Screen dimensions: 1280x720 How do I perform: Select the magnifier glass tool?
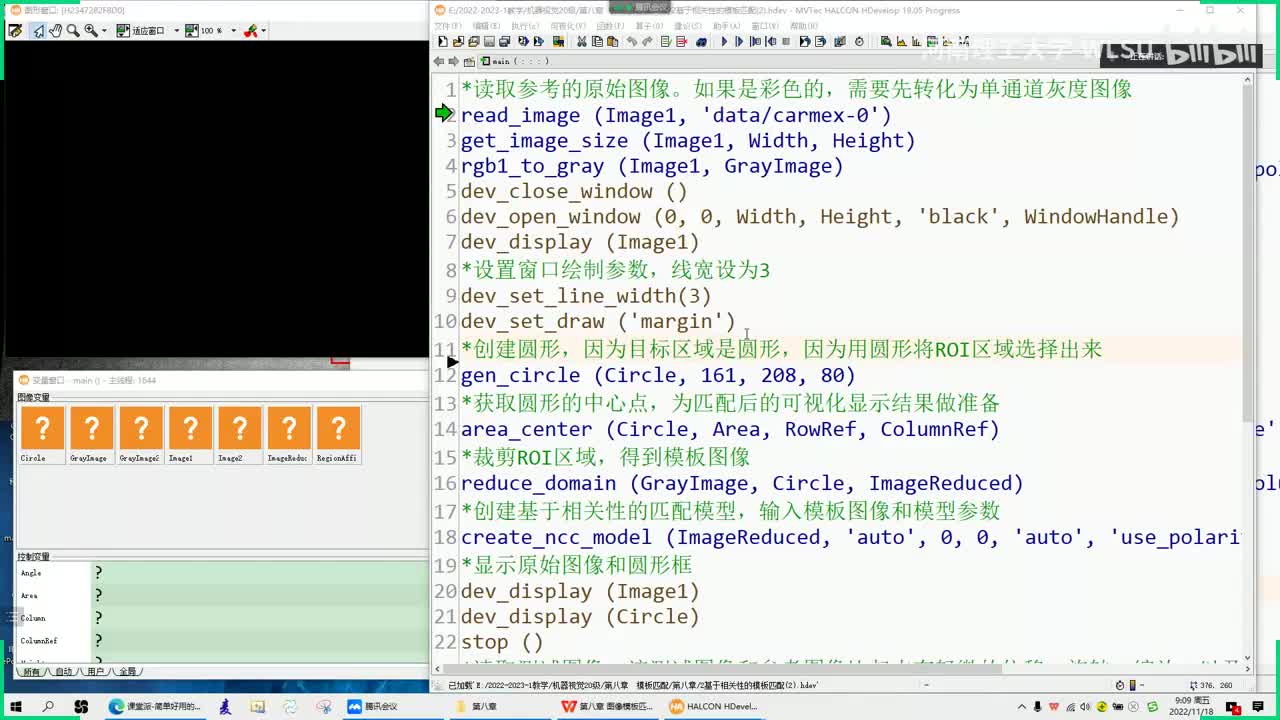pyautogui.click(x=73, y=31)
